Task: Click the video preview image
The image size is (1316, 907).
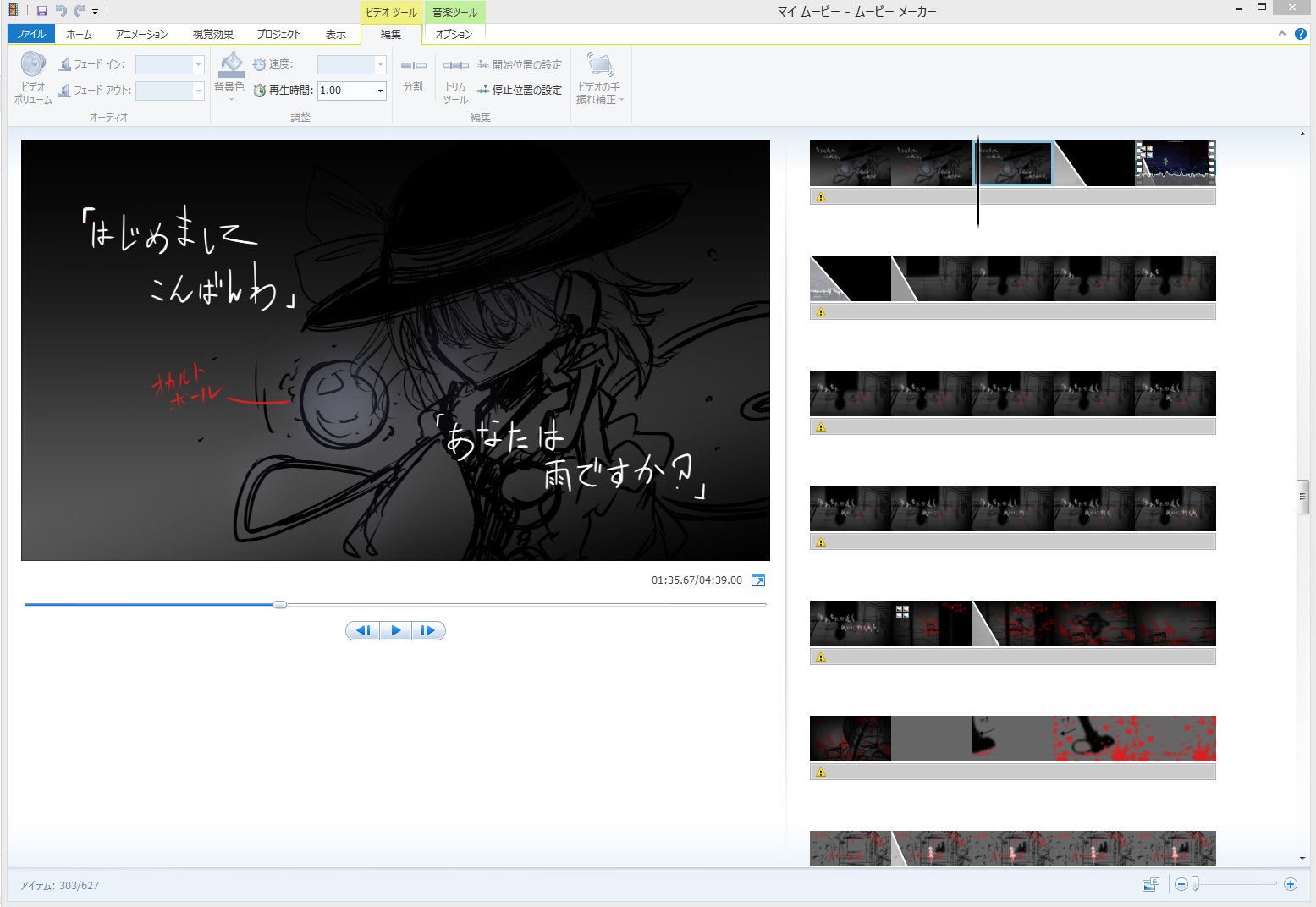Action: tap(395, 349)
